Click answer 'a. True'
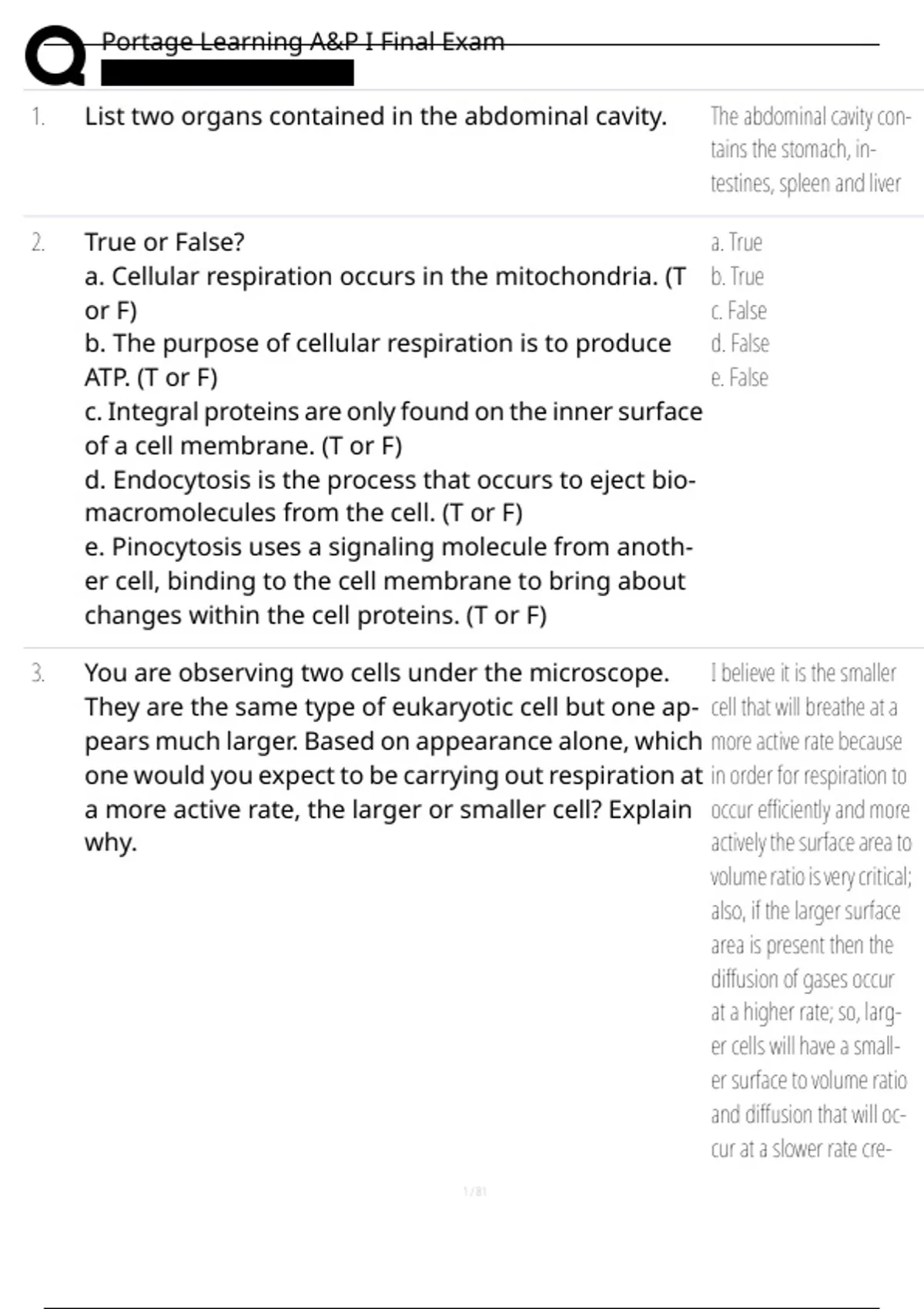 coord(736,243)
